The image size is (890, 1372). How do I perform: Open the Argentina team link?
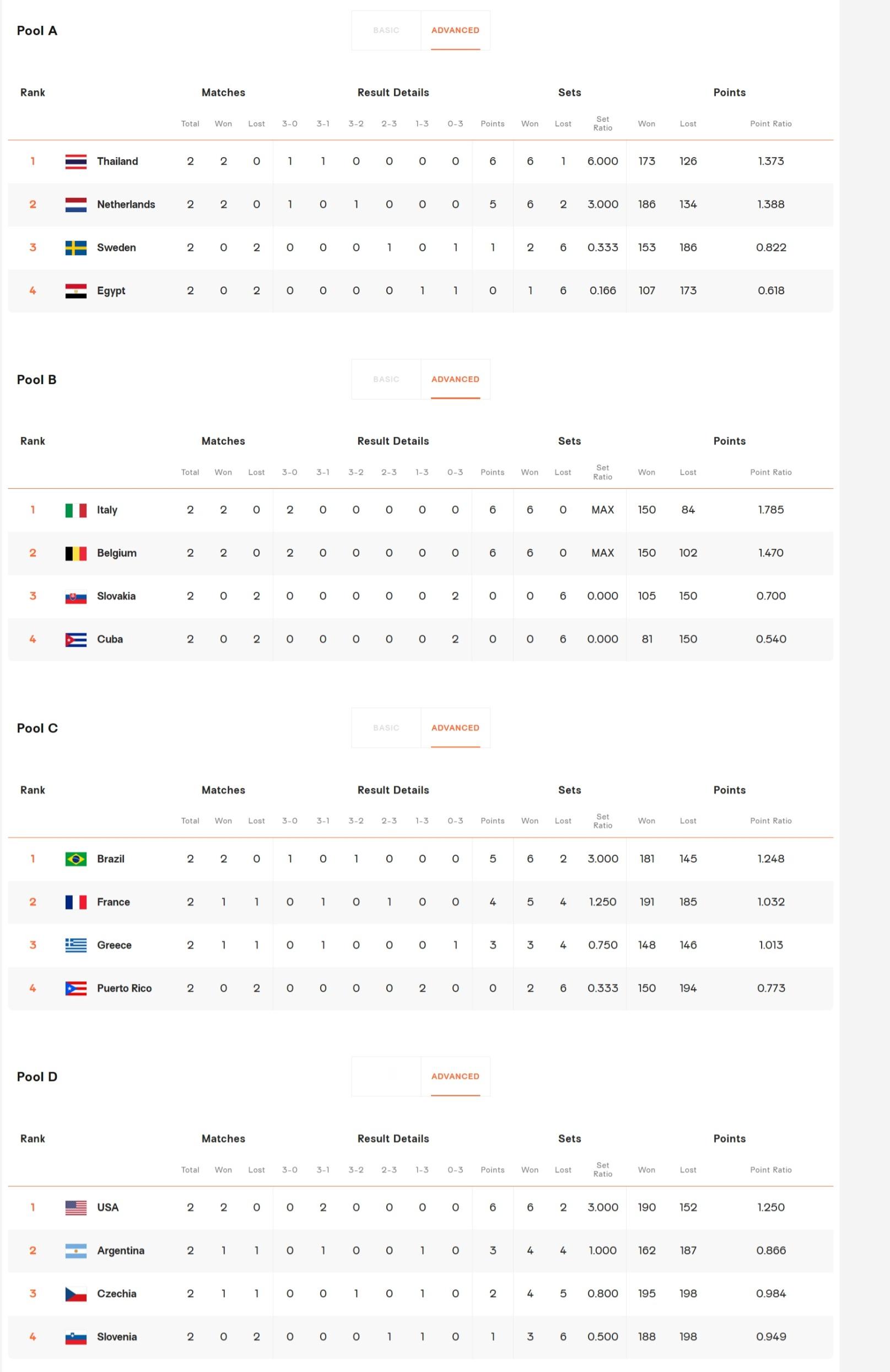point(121,1250)
